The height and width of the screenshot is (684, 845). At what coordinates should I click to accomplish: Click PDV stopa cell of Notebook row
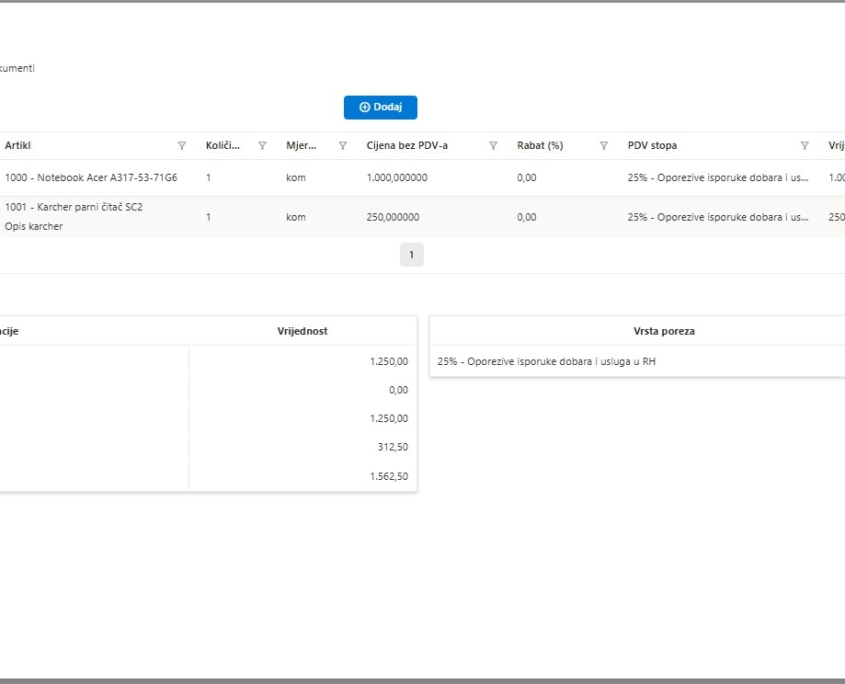tap(717, 178)
